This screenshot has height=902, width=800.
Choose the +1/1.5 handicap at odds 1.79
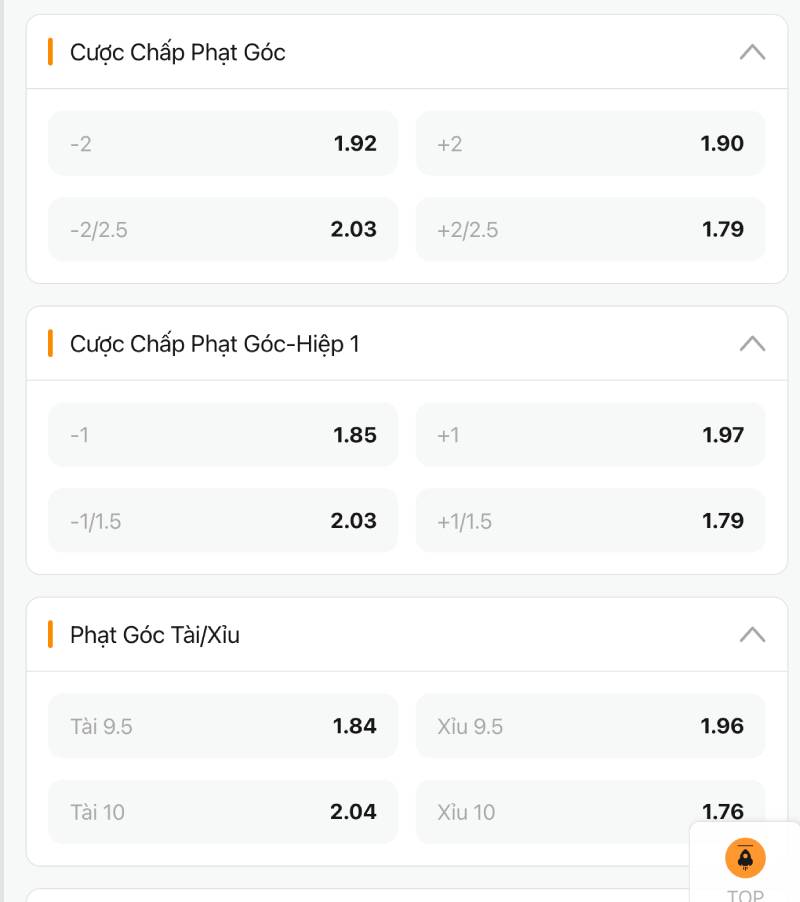point(590,520)
